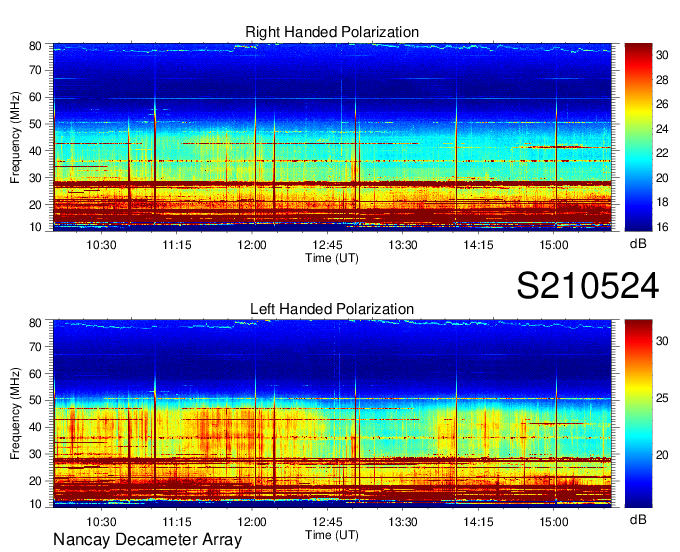Click the 12:00 tick label on bottom plot
Viewport: 680px width, 552px height.
[x=252, y=522]
